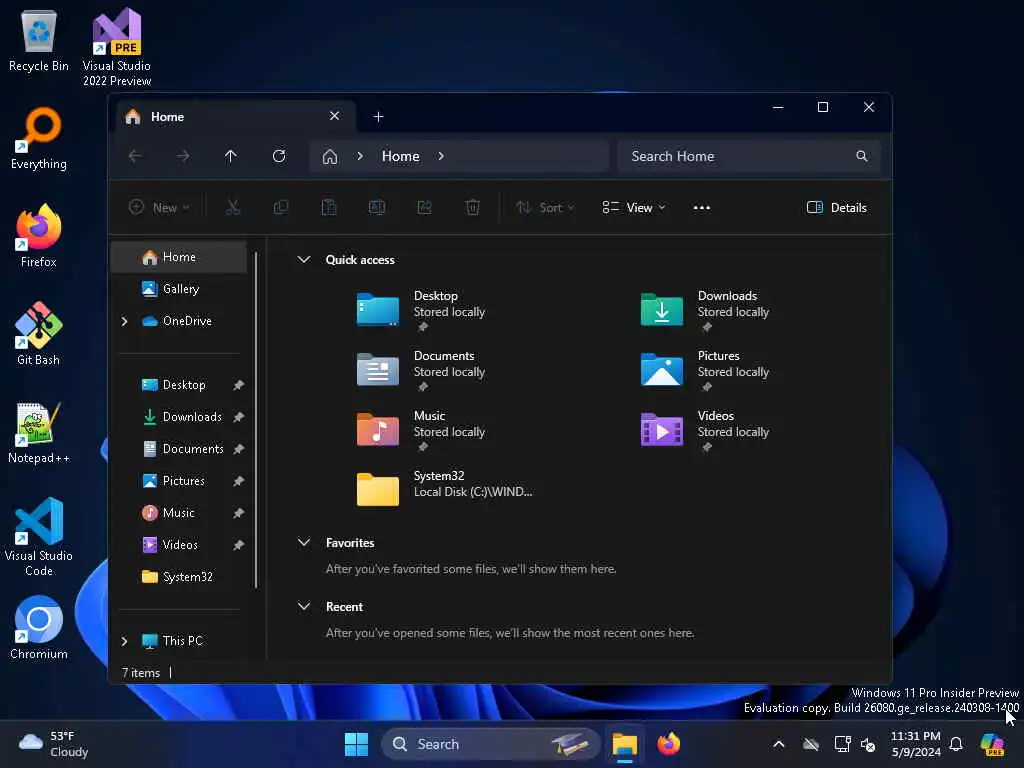
Task: Click the Delete trash icon
Action: (x=472, y=208)
